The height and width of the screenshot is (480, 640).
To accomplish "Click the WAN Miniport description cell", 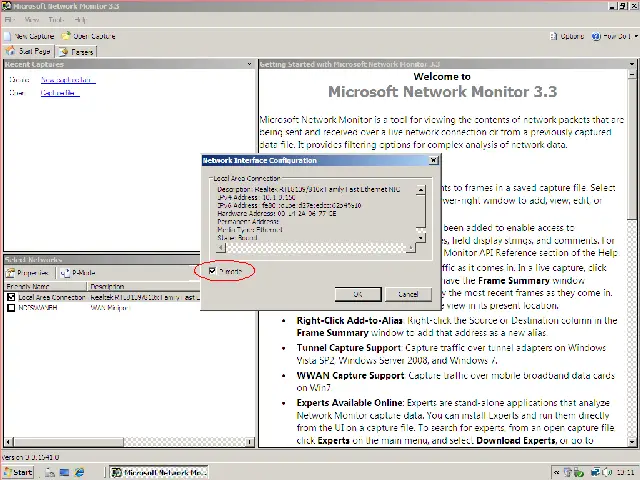I will 110,308.
